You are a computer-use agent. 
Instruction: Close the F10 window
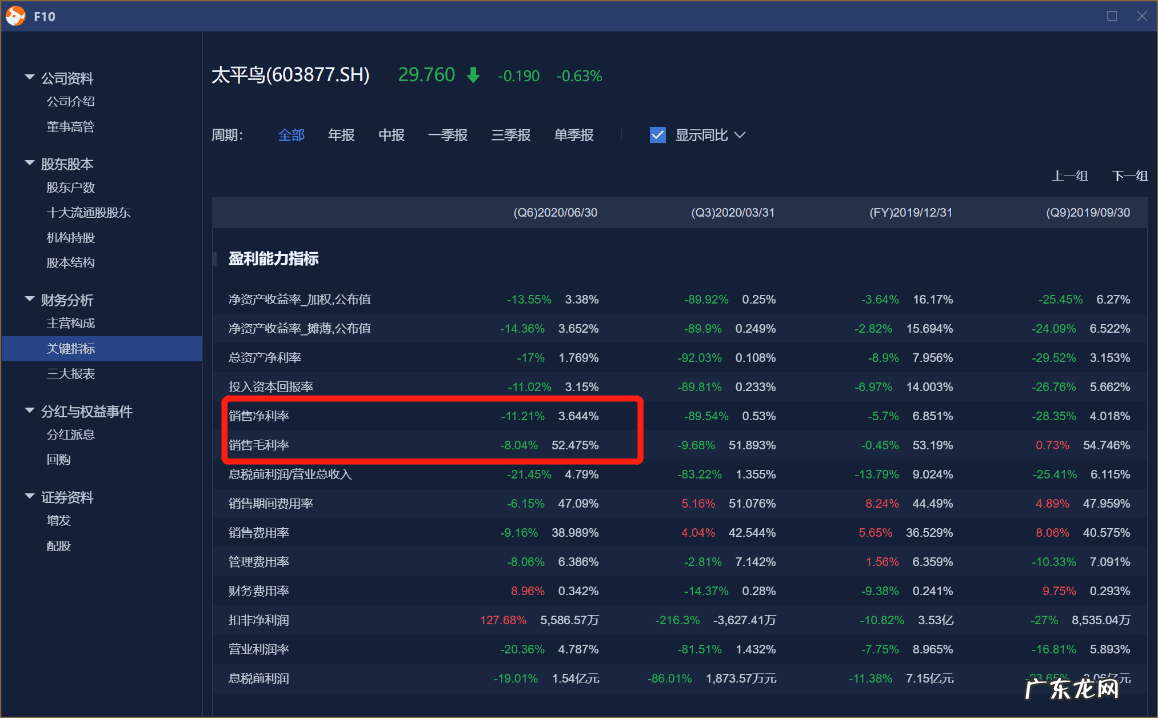1142,16
